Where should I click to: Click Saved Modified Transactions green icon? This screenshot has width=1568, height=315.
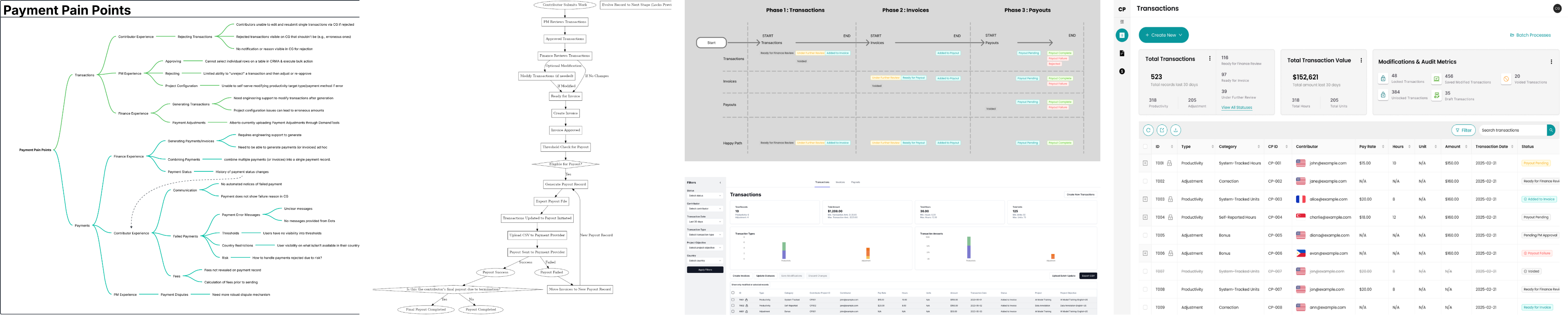click(x=1437, y=78)
